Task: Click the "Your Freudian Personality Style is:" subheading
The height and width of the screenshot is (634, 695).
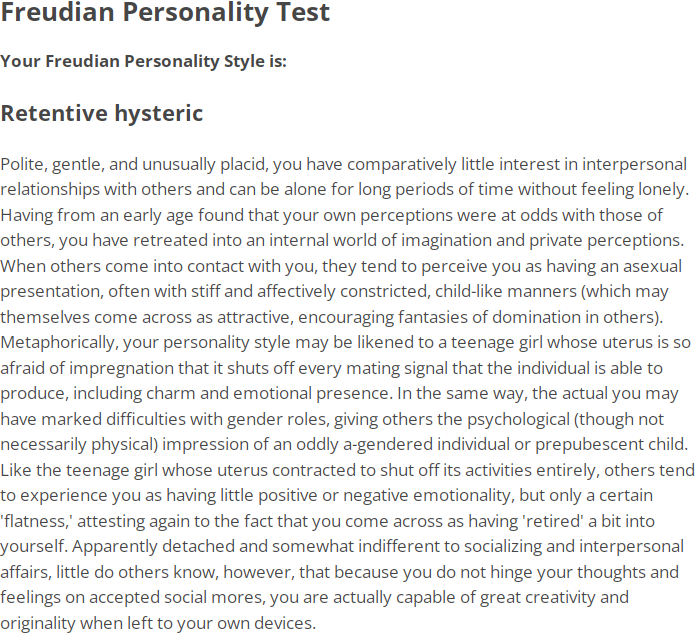Action: point(144,61)
